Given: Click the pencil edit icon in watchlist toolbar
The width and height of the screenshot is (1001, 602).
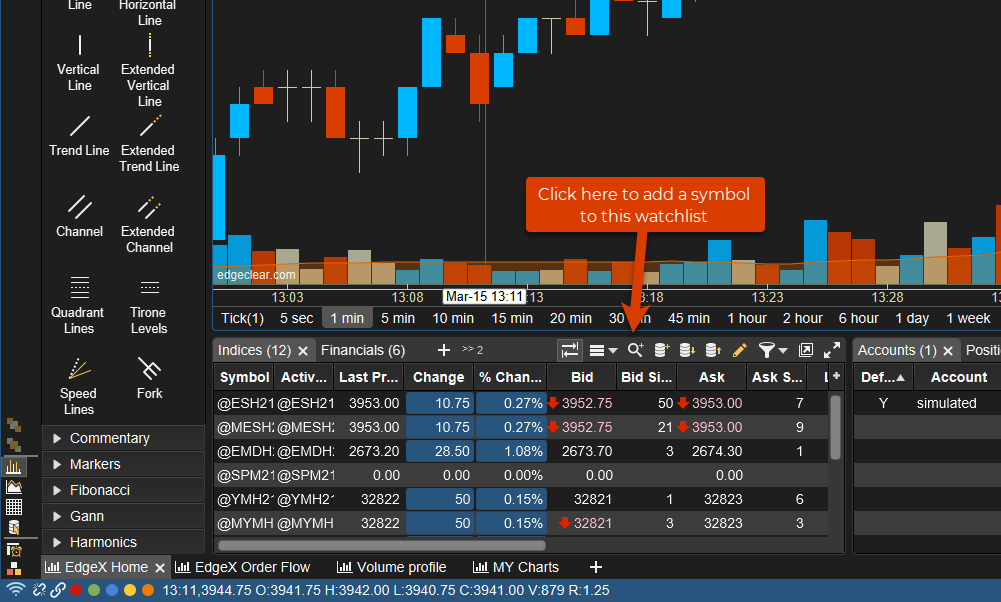Looking at the screenshot, I should tap(739, 350).
